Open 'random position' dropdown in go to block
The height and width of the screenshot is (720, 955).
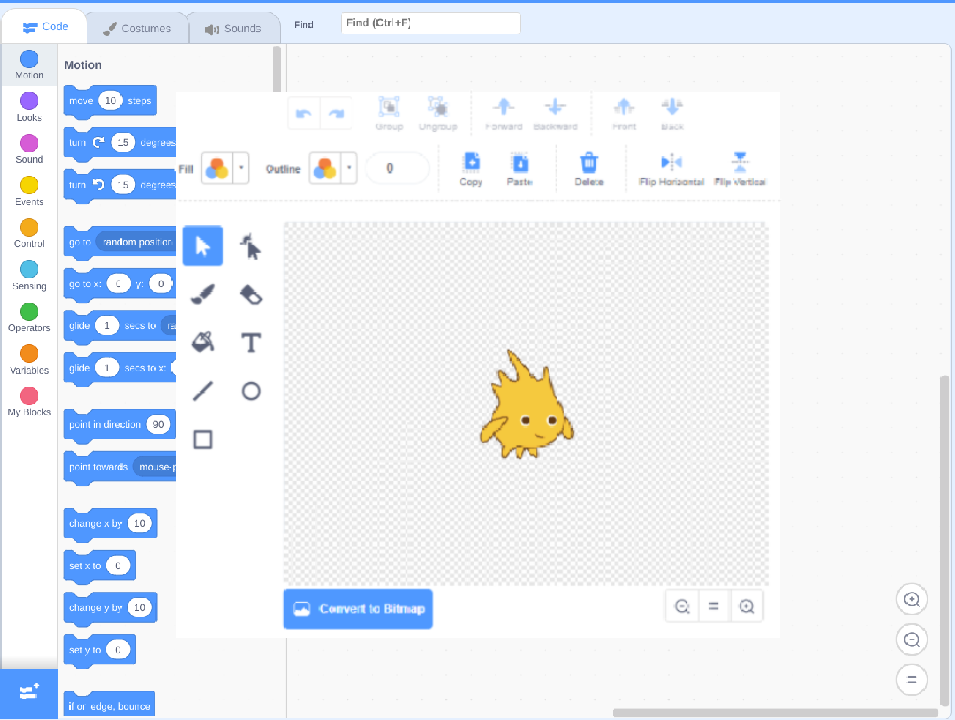[136, 242]
